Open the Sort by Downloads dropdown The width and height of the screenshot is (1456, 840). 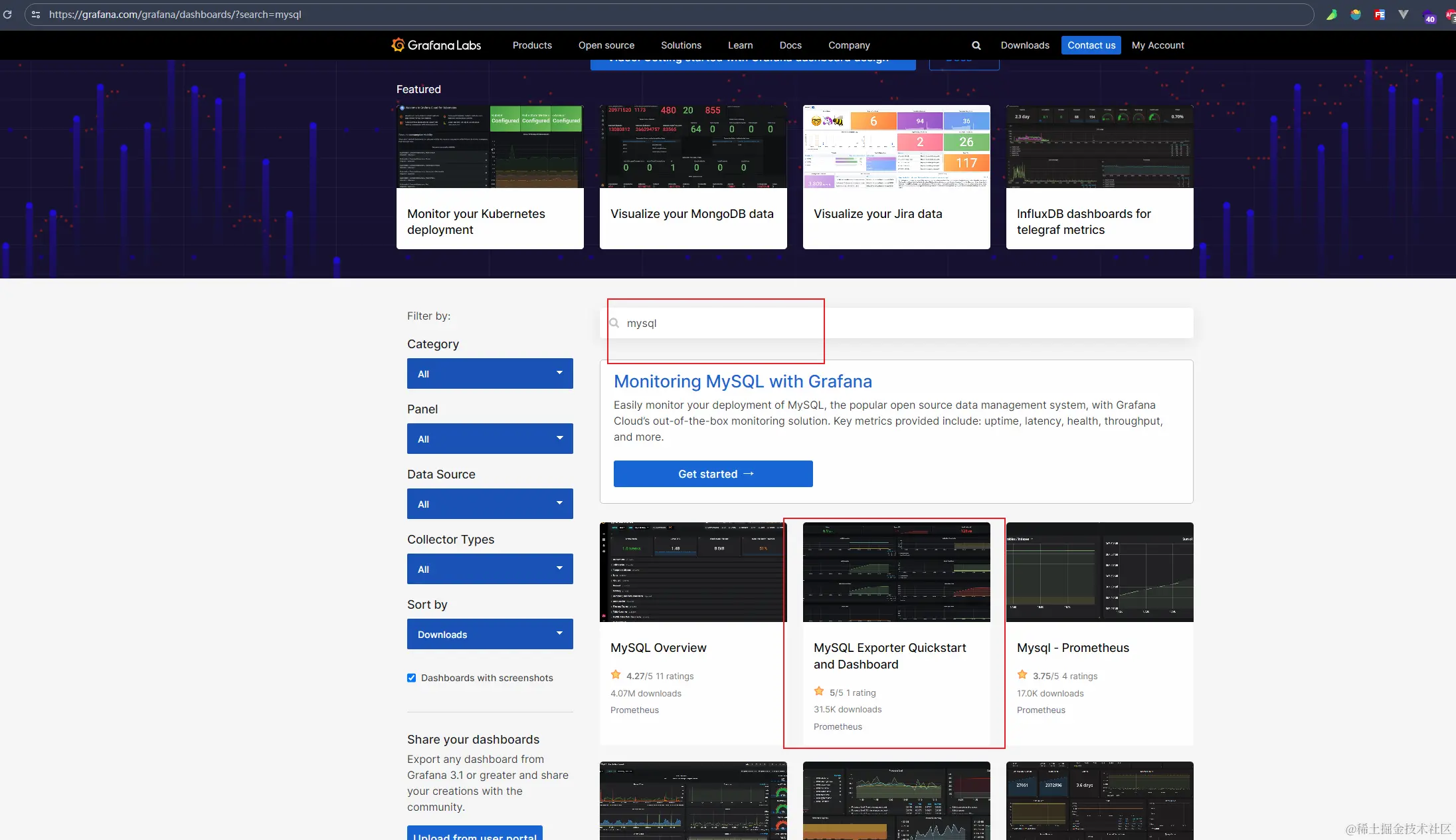[490, 634]
